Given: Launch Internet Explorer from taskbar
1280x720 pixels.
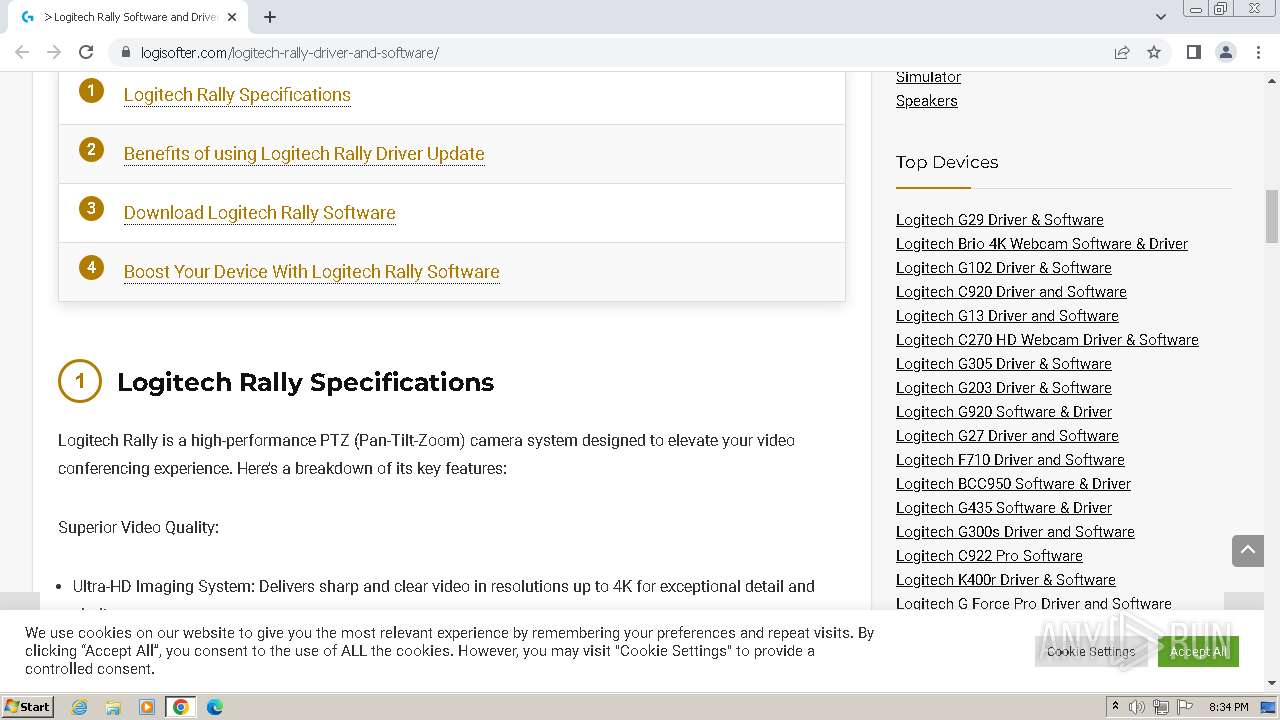Looking at the screenshot, I should tap(79, 707).
